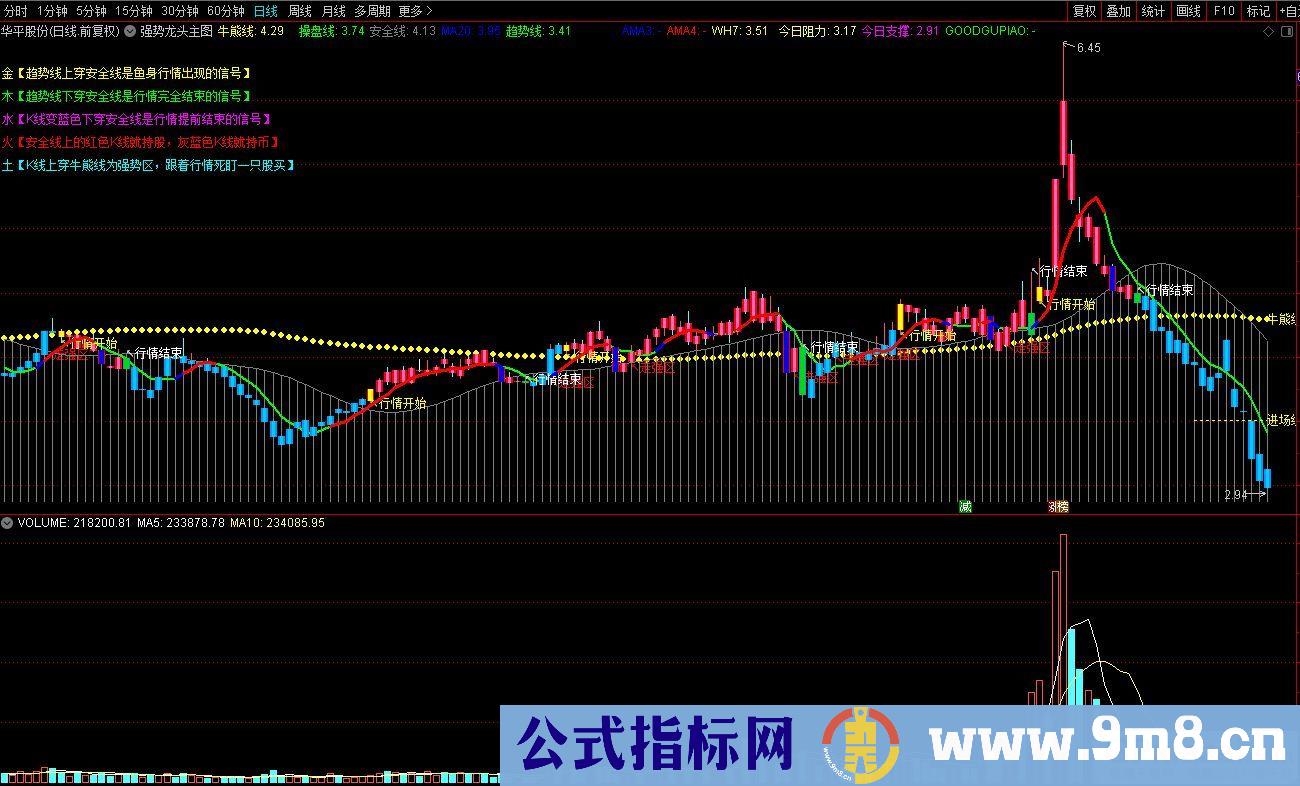This screenshot has height=786, width=1300.
Task: Select the 30分钟 period tab
Action: coord(180,11)
